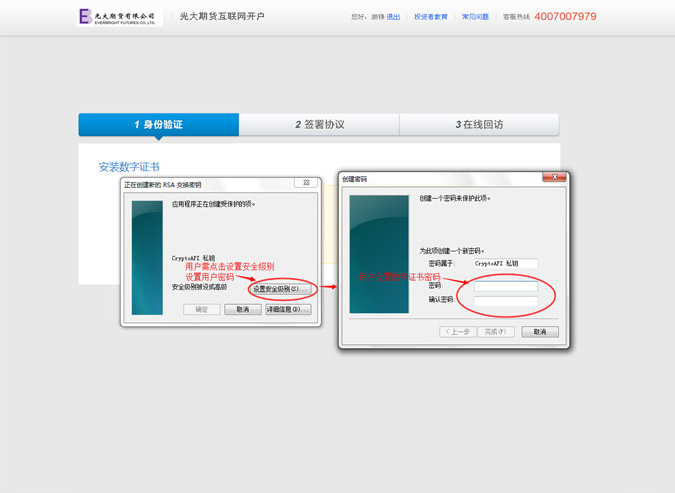Screen dimensions: 675x493
Task: Open the 投资者教育 link
Action: 430,17
